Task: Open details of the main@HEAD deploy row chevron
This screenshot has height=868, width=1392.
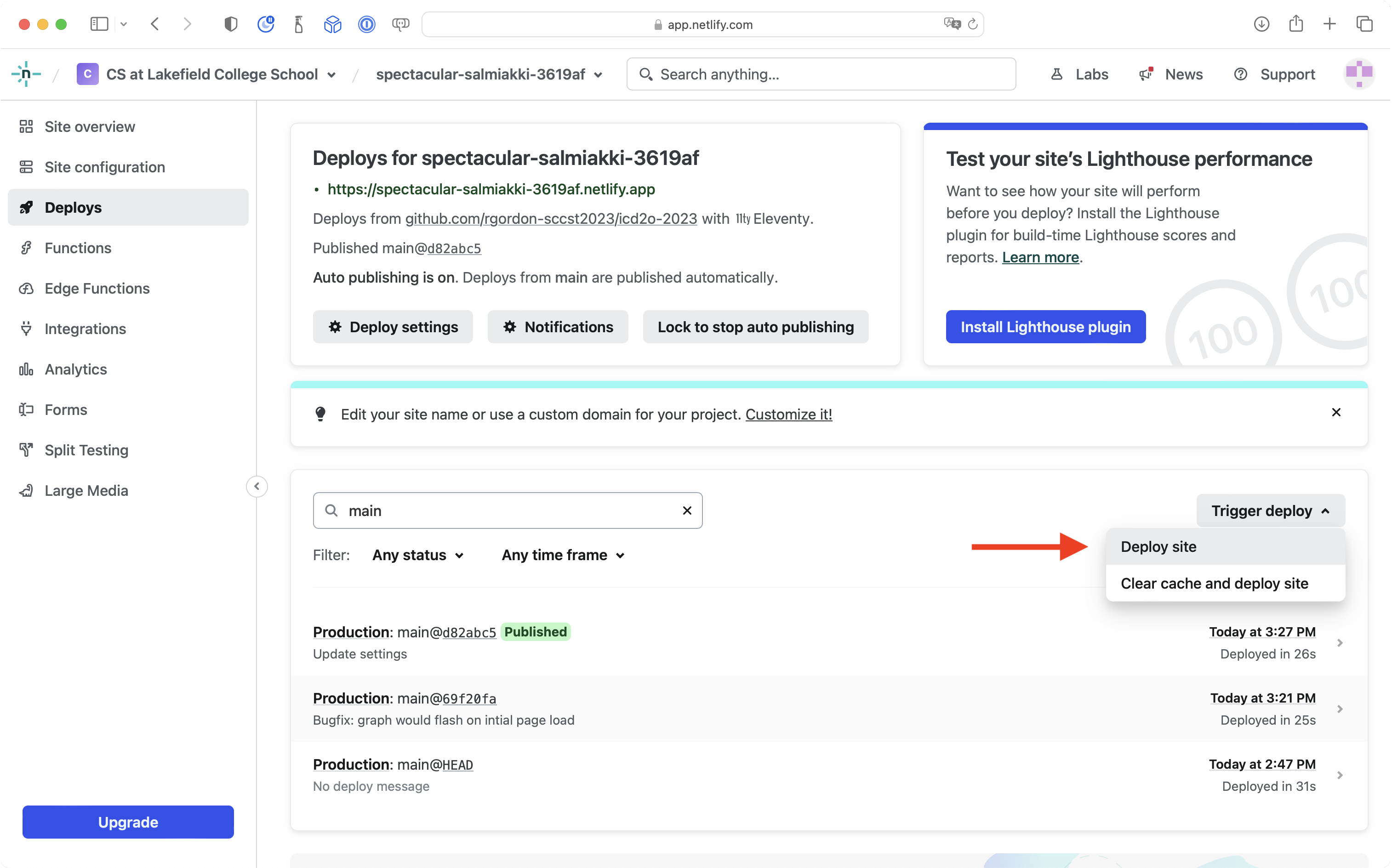Action: (x=1340, y=775)
